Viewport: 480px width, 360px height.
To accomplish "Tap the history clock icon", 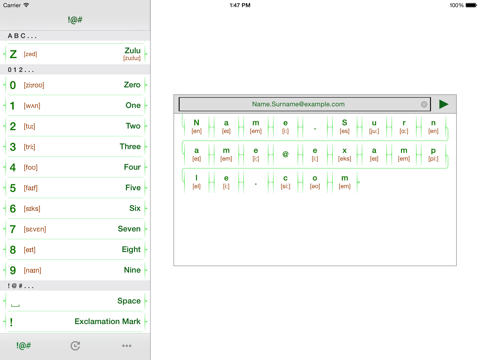I will pyautogui.click(x=75, y=346).
